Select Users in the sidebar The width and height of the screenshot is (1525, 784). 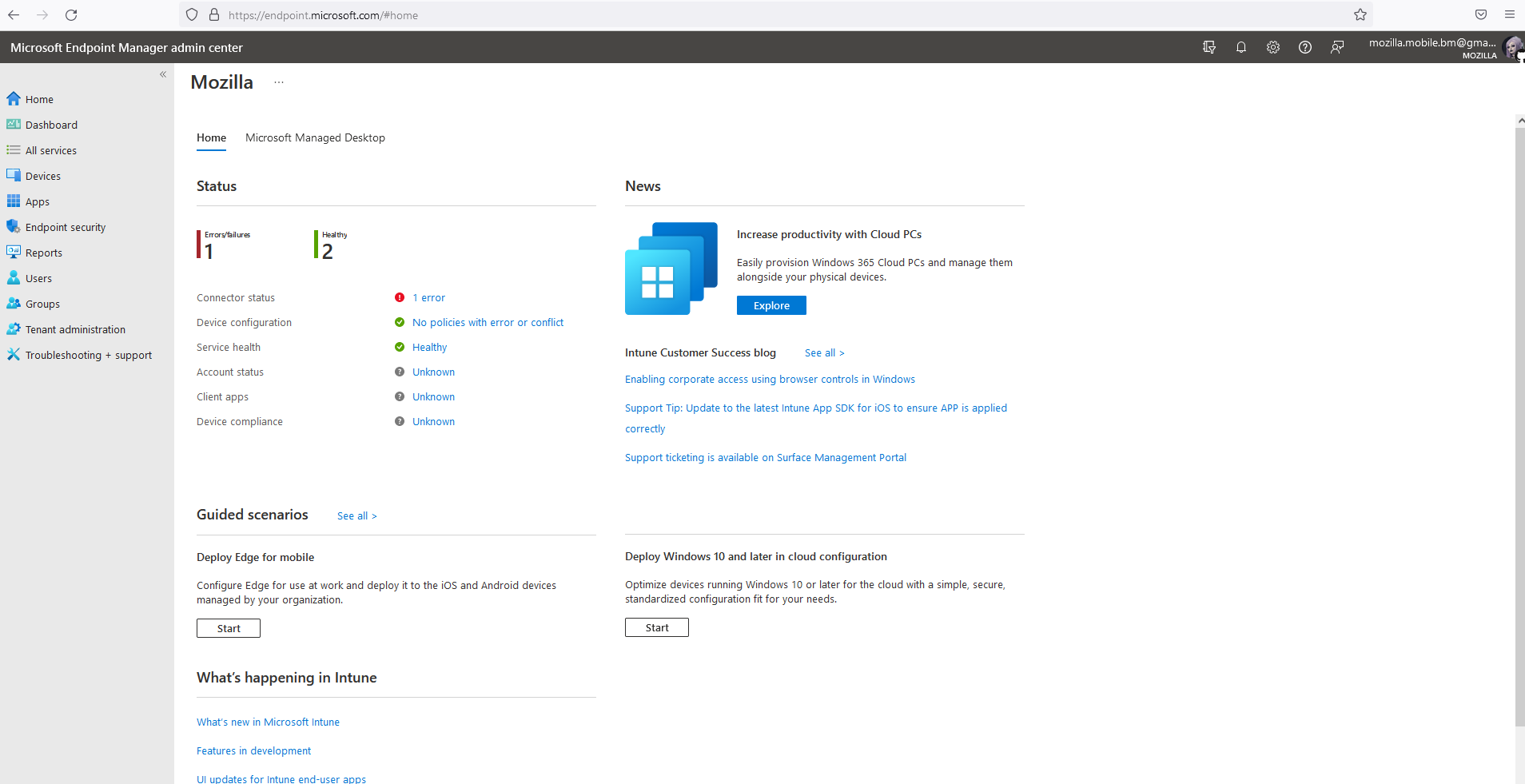[38, 277]
